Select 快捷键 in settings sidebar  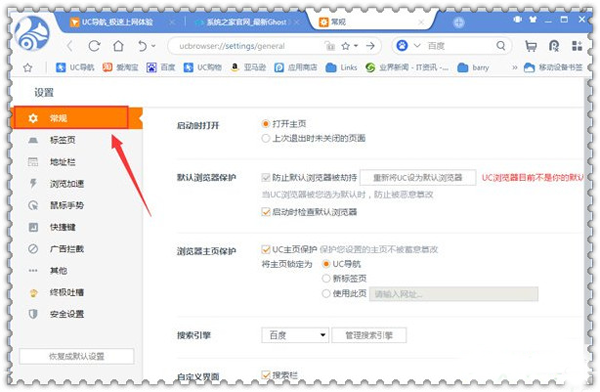click(77, 227)
